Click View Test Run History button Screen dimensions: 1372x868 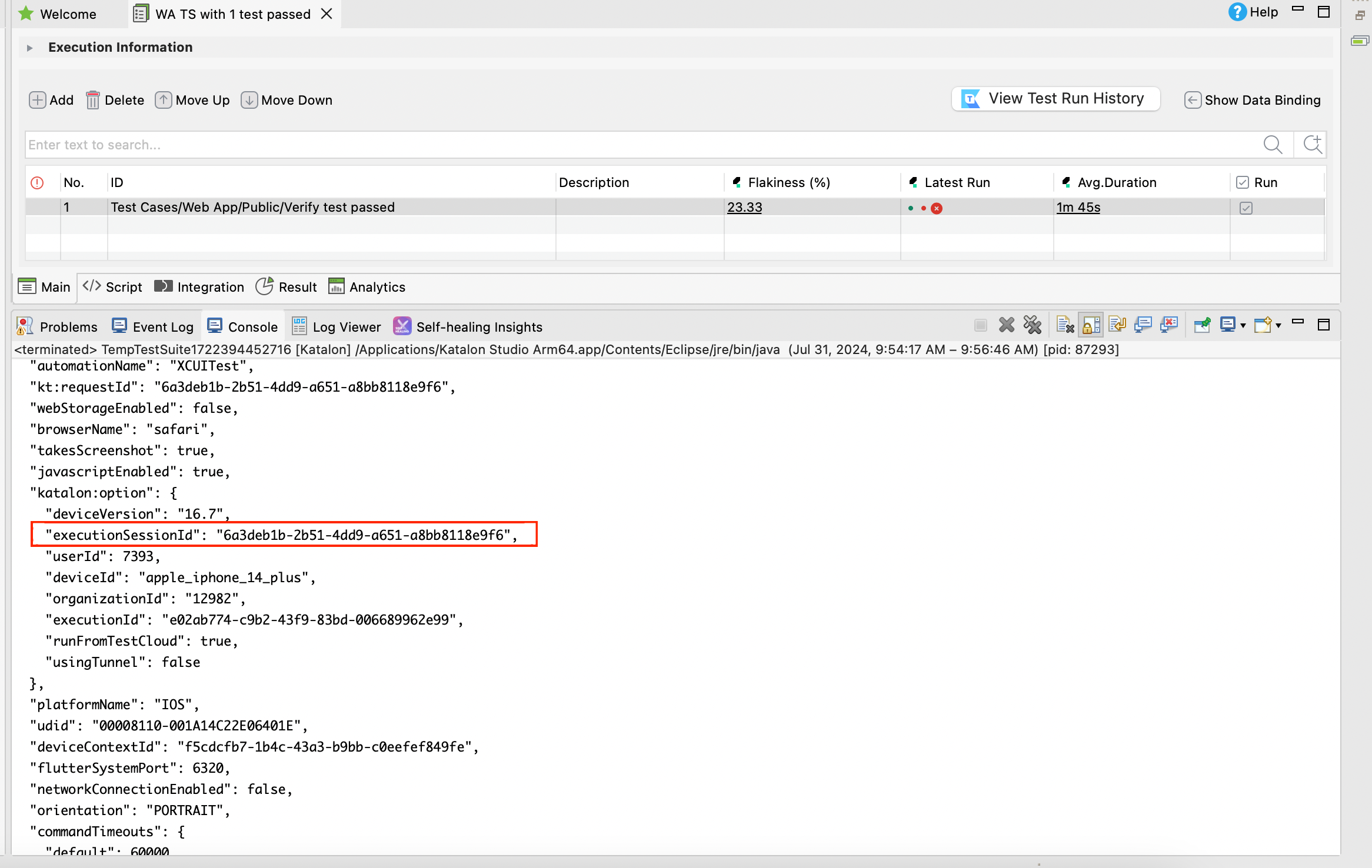pos(1055,99)
